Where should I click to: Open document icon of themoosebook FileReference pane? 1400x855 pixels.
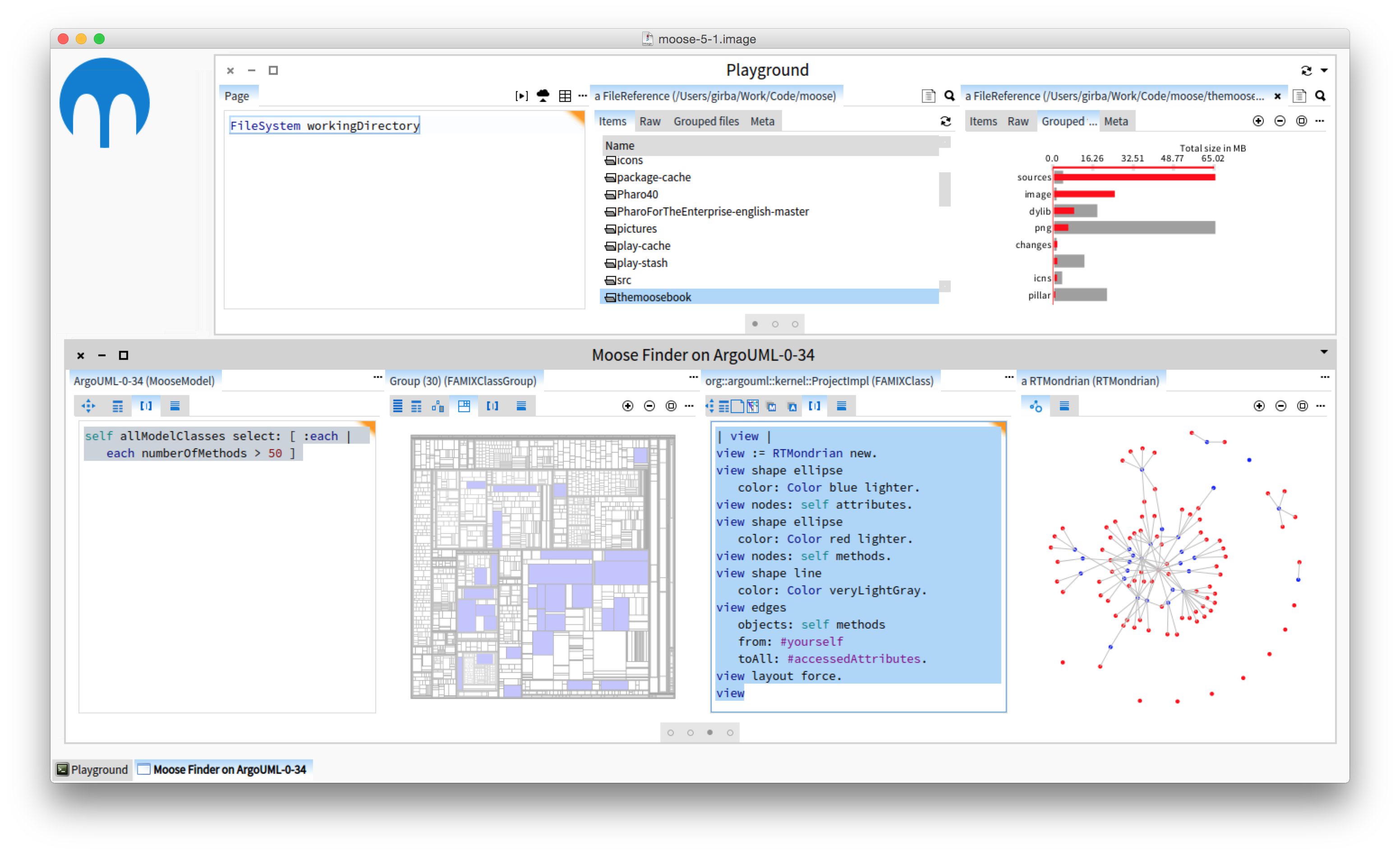tap(1299, 96)
